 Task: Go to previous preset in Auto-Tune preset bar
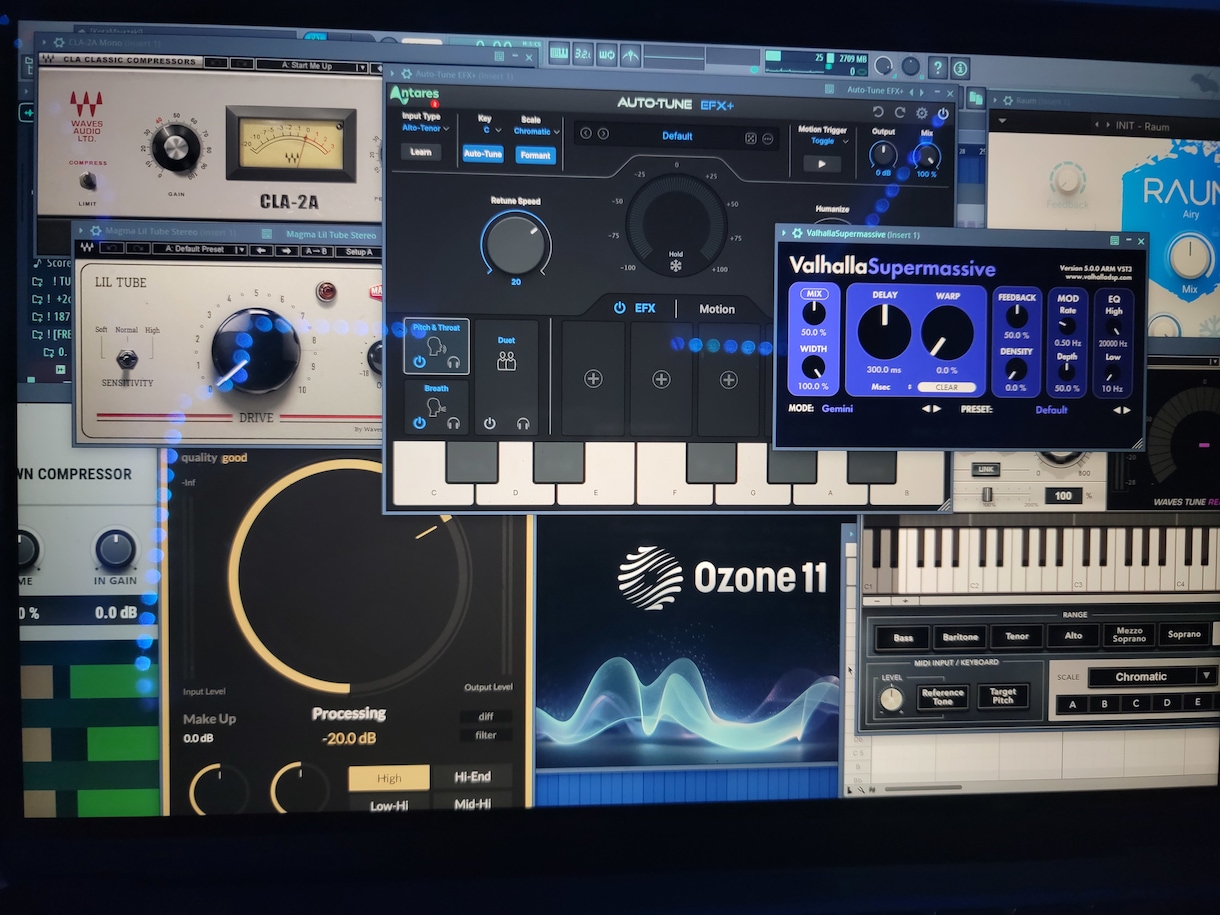(586, 134)
